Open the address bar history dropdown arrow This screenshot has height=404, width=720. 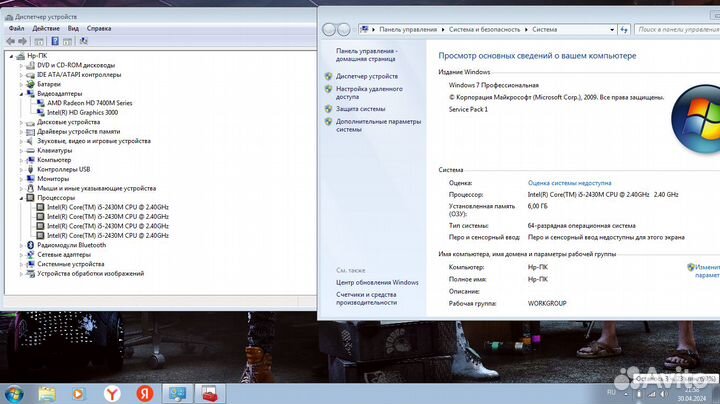click(x=612, y=29)
